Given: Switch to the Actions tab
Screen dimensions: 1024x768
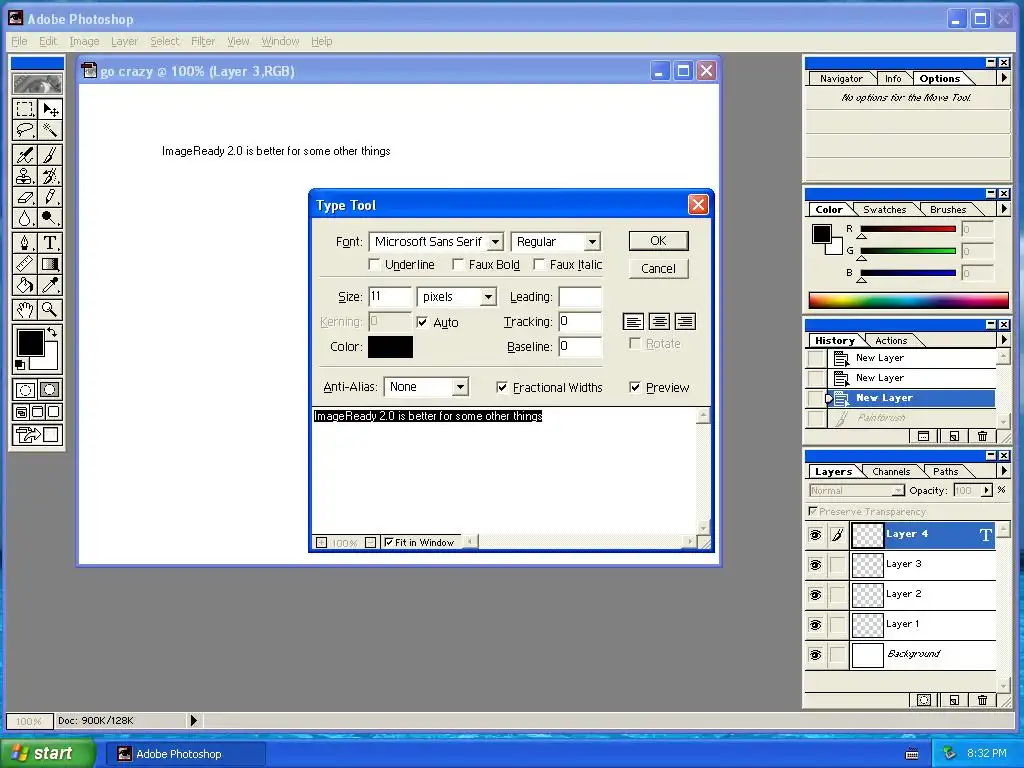Looking at the screenshot, I should (891, 340).
